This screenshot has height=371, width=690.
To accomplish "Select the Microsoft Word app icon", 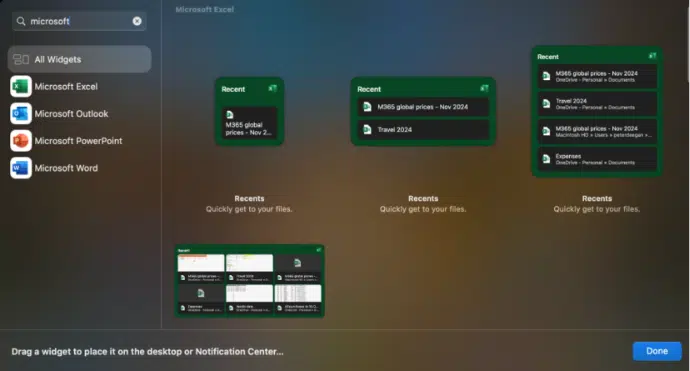I will pyautogui.click(x=21, y=168).
